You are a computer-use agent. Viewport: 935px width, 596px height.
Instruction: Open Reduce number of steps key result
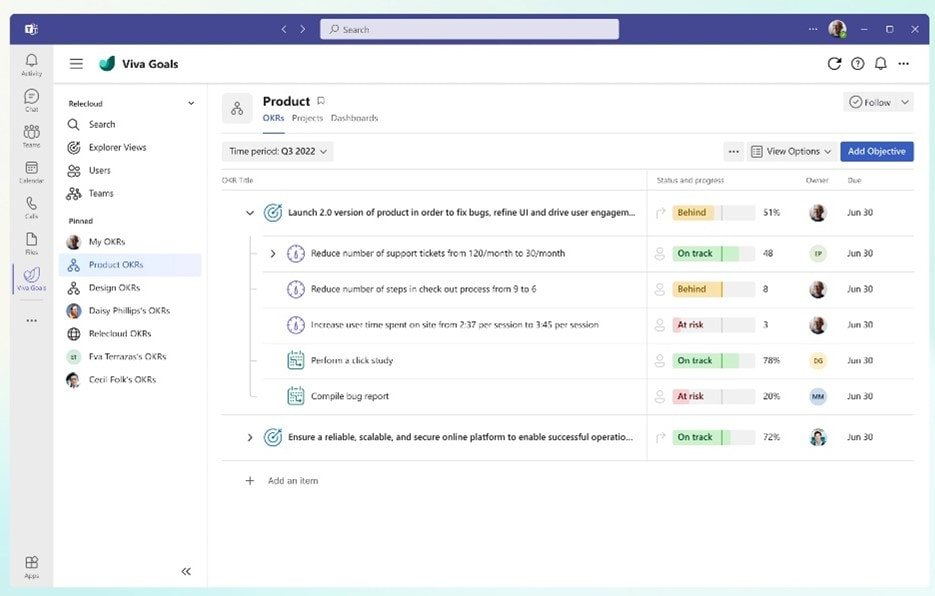click(423, 289)
